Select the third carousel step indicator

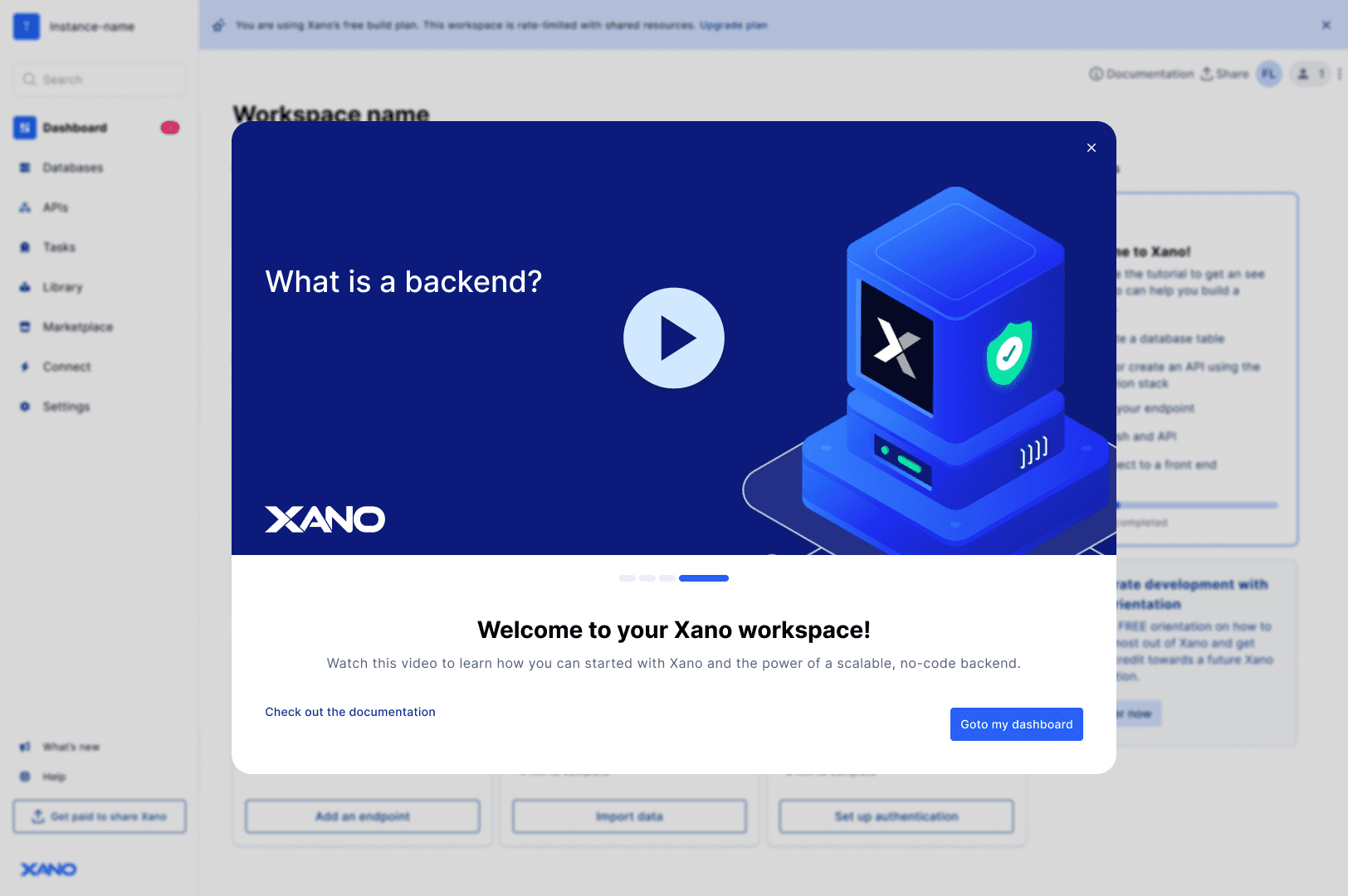667,578
